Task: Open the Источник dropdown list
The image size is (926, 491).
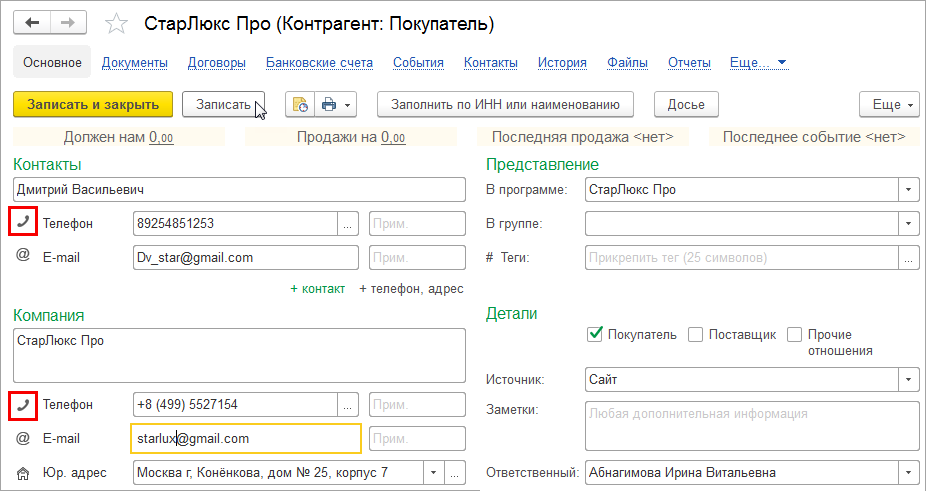Action: pyautogui.click(x=909, y=380)
